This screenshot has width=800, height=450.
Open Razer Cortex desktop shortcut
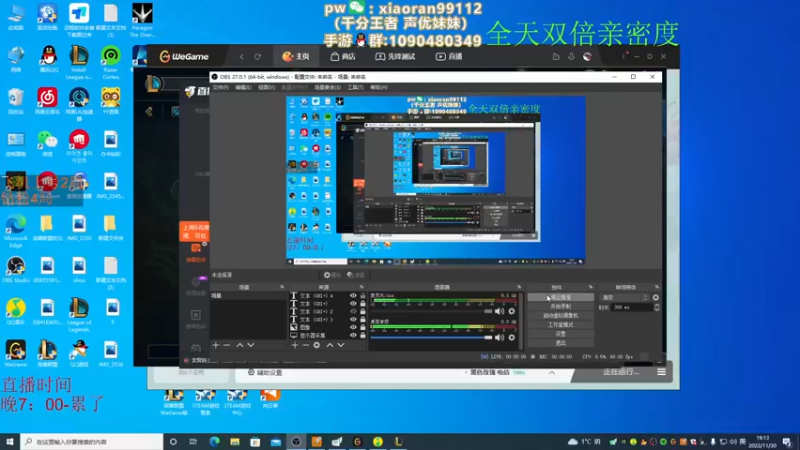tap(111, 63)
